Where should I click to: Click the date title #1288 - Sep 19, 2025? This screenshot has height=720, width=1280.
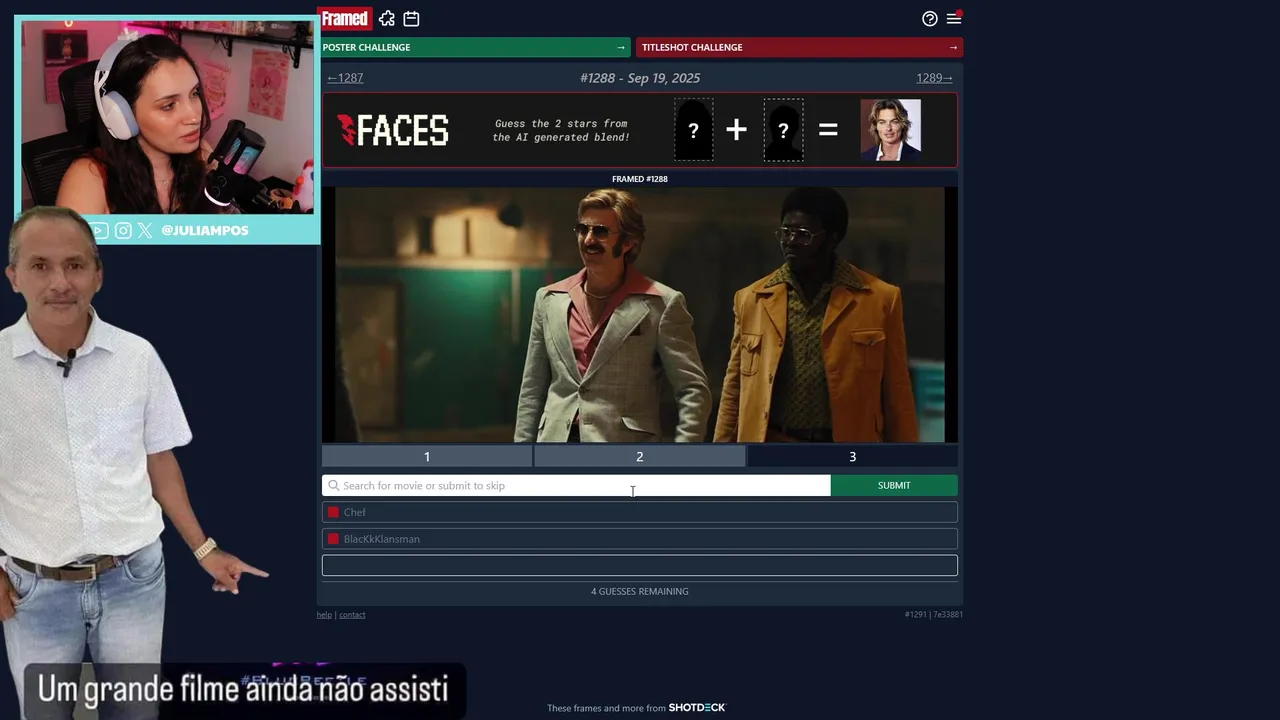click(640, 78)
